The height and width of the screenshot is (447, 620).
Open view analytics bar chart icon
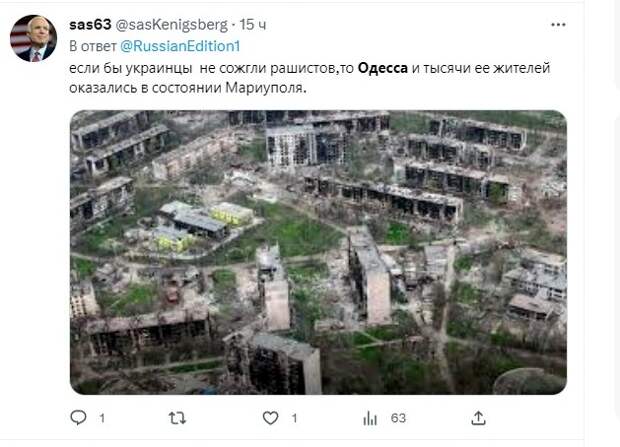coord(370,418)
